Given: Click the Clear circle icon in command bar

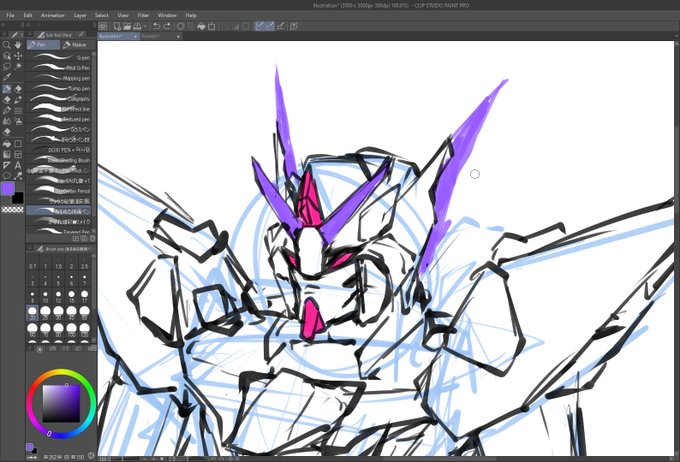Looking at the screenshot, I should coord(181,26).
